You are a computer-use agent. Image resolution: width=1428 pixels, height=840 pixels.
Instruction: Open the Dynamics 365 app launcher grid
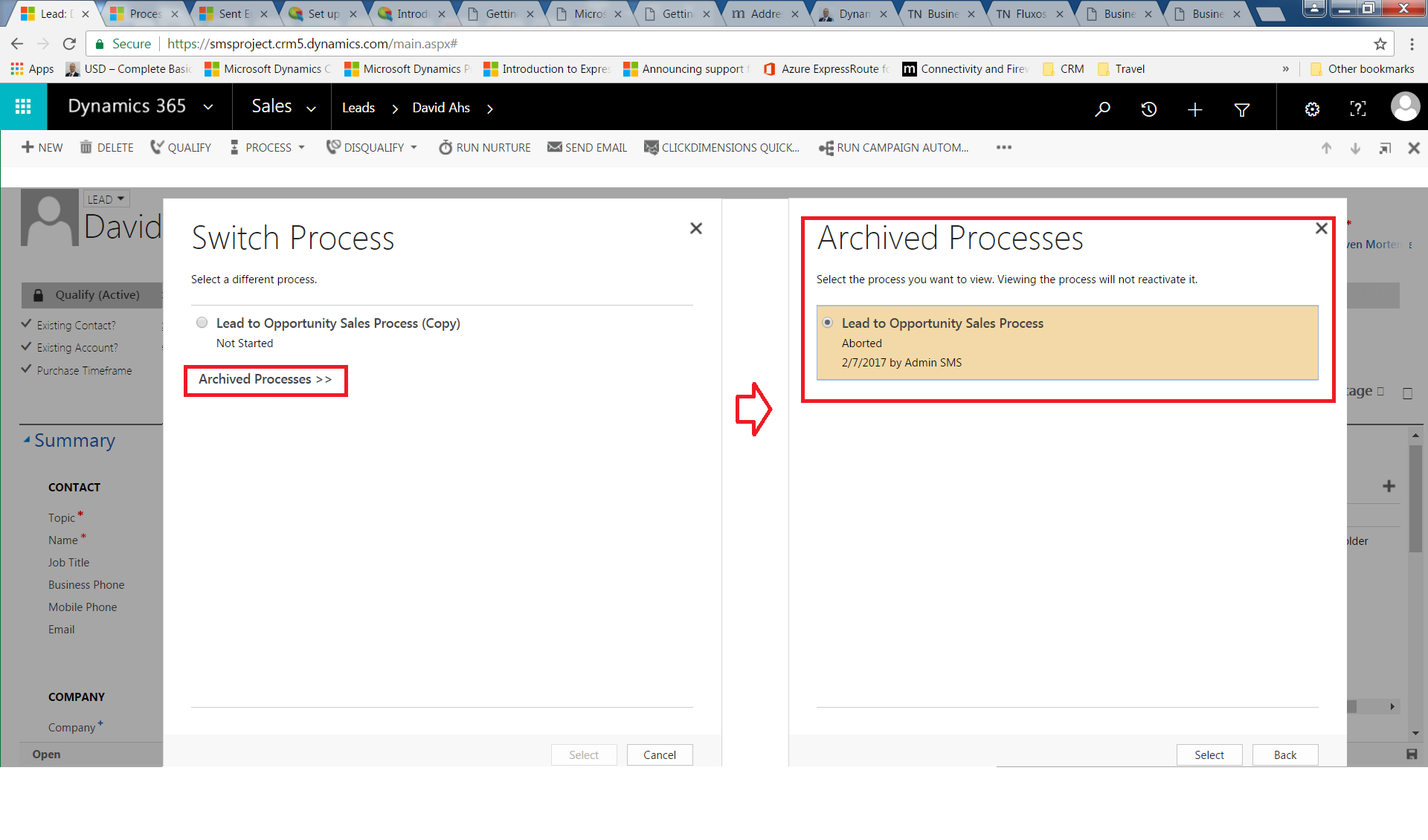[23, 107]
